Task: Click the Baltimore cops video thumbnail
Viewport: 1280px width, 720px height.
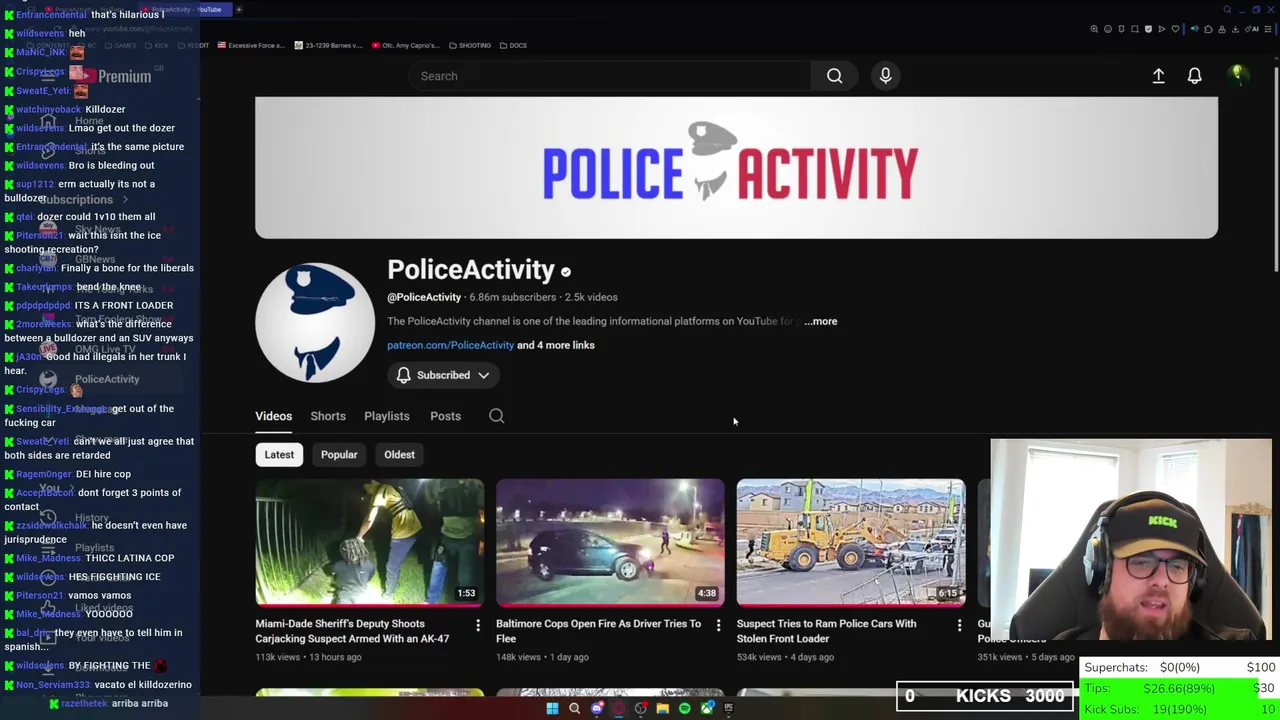Action: [x=610, y=542]
